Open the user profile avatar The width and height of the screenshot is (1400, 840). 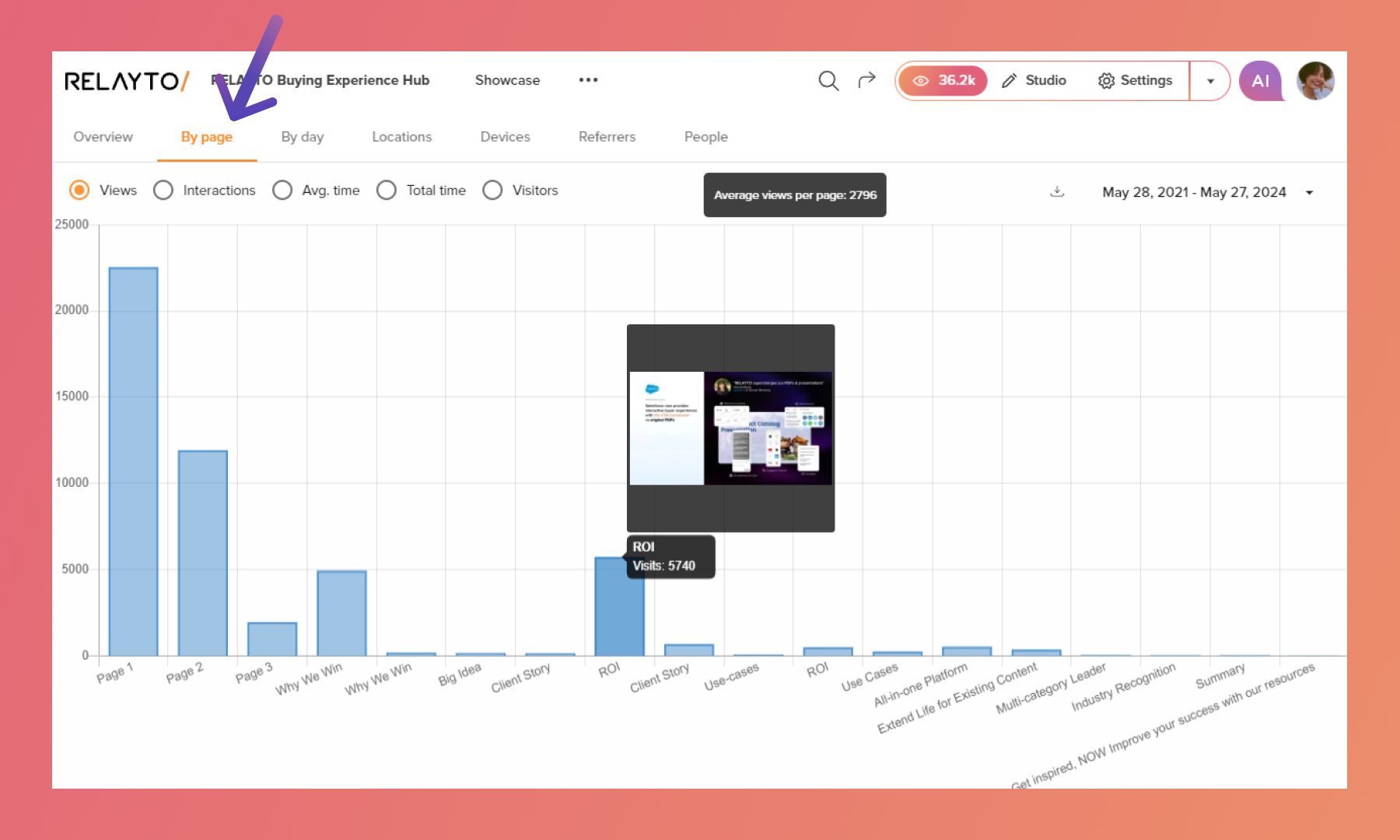(1316, 81)
